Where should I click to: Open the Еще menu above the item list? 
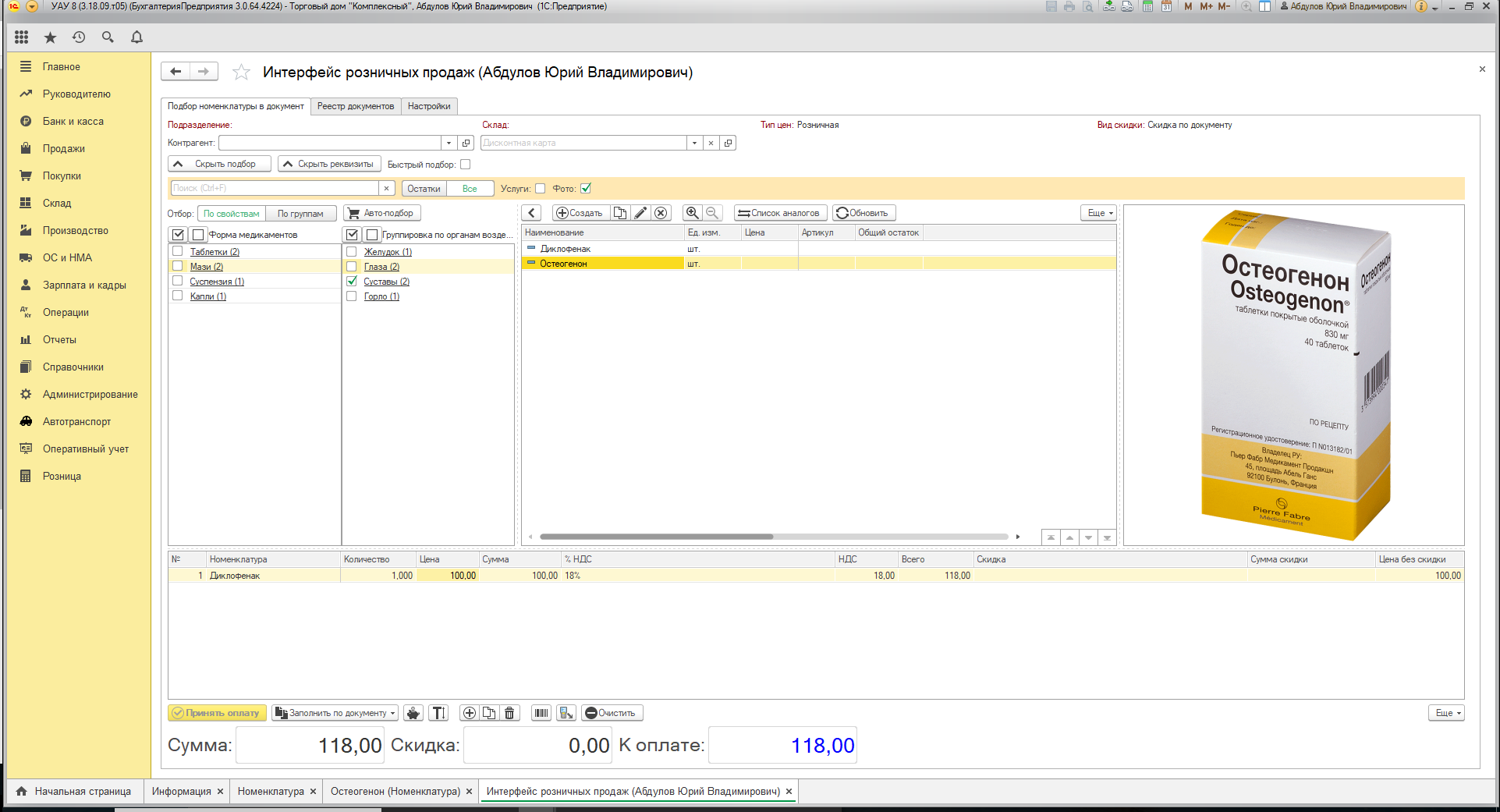1099,213
